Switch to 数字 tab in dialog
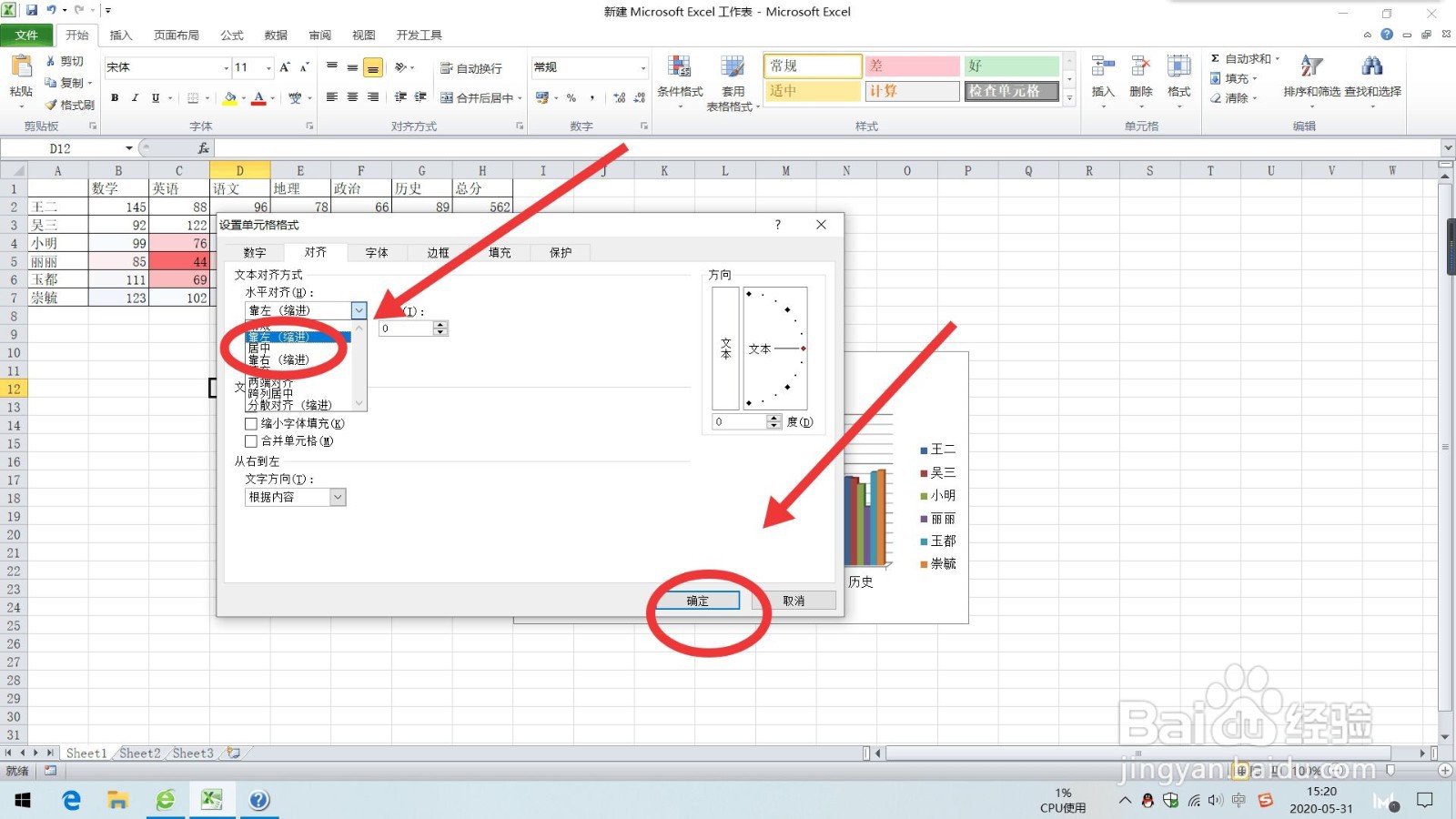Image resolution: width=1456 pixels, height=819 pixels. coord(255,252)
